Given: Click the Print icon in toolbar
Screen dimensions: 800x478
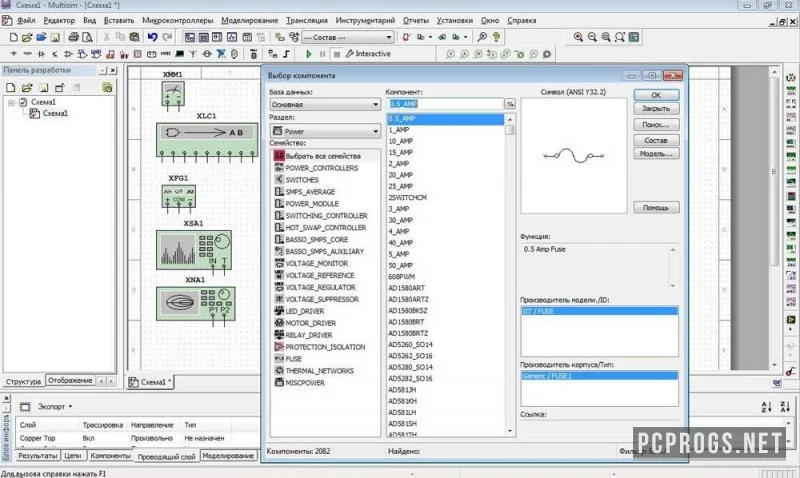Looking at the screenshot, I should click(73, 37).
